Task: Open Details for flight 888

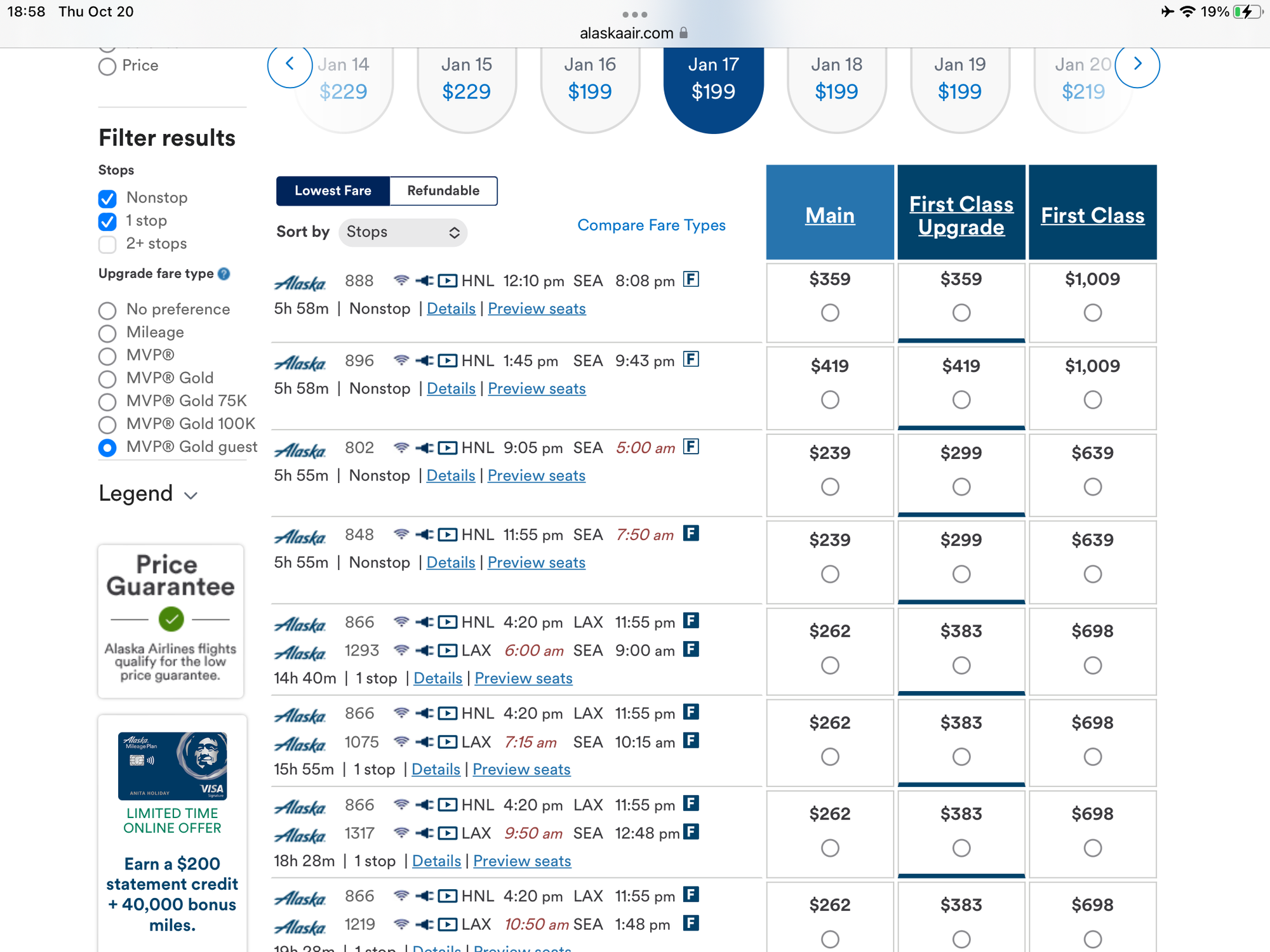Action: (x=451, y=309)
